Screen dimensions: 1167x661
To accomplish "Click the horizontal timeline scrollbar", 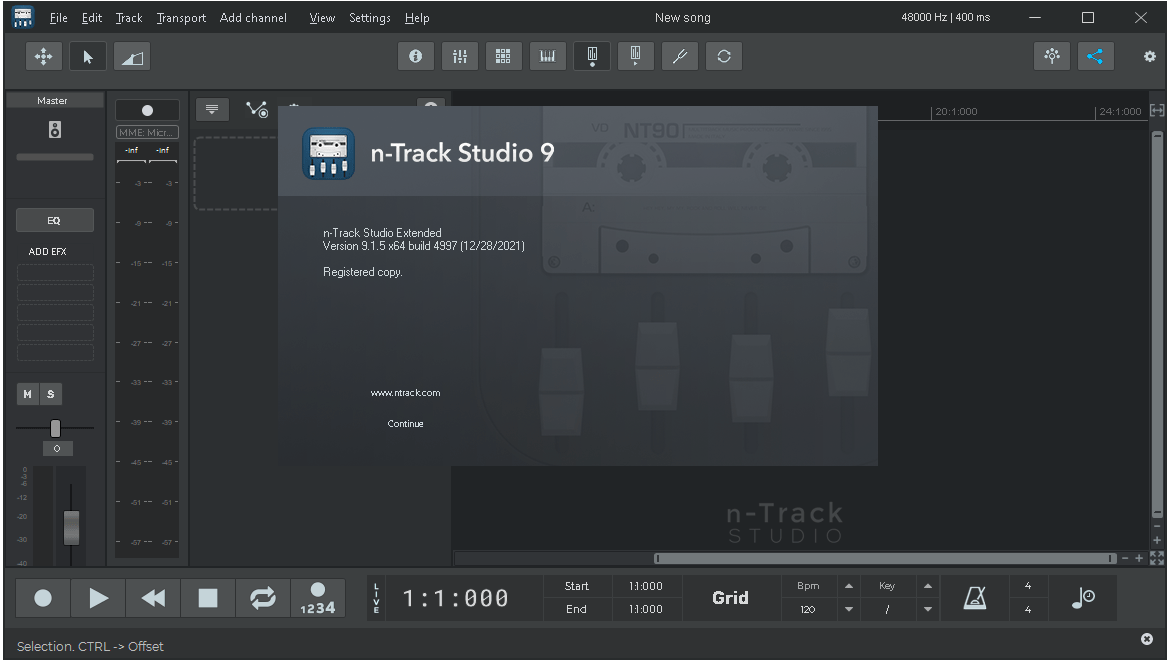I will pyautogui.click(x=886, y=558).
